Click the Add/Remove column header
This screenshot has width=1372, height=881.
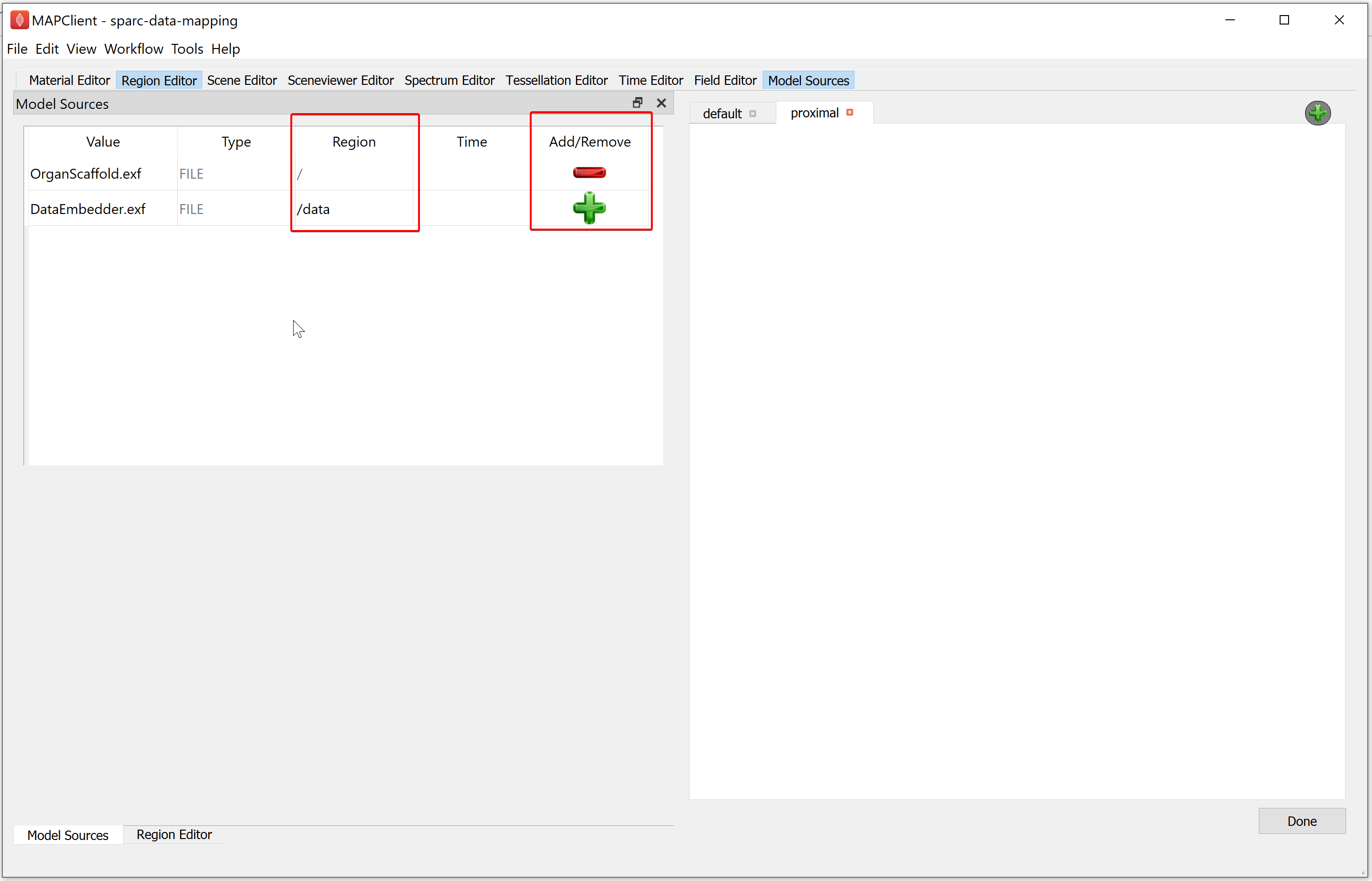(x=590, y=142)
